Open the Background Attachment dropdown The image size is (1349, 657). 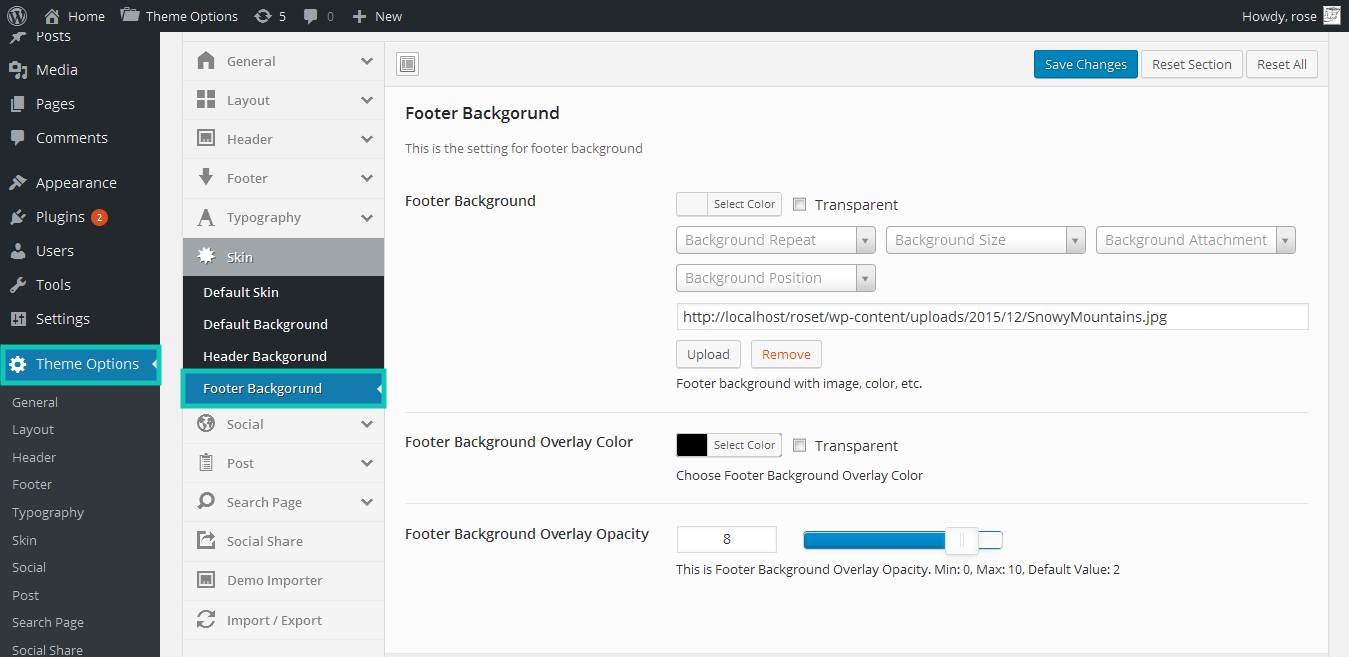[x=1196, y=240]
